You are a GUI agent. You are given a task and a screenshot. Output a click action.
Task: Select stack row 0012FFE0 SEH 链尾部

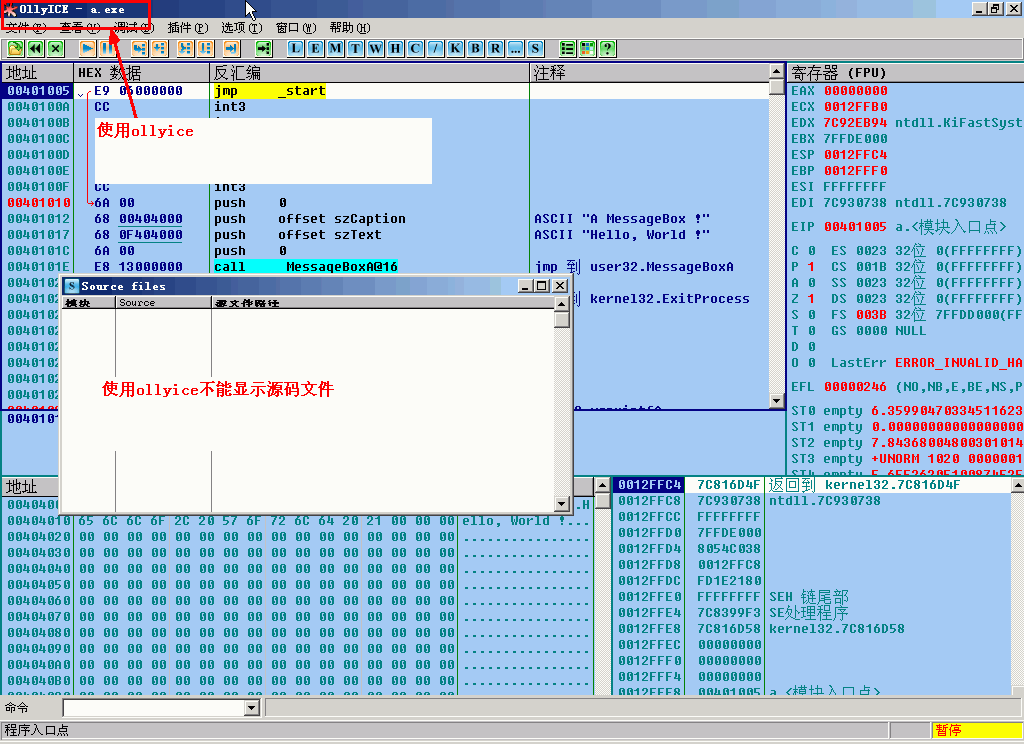(x=812, y=596)
